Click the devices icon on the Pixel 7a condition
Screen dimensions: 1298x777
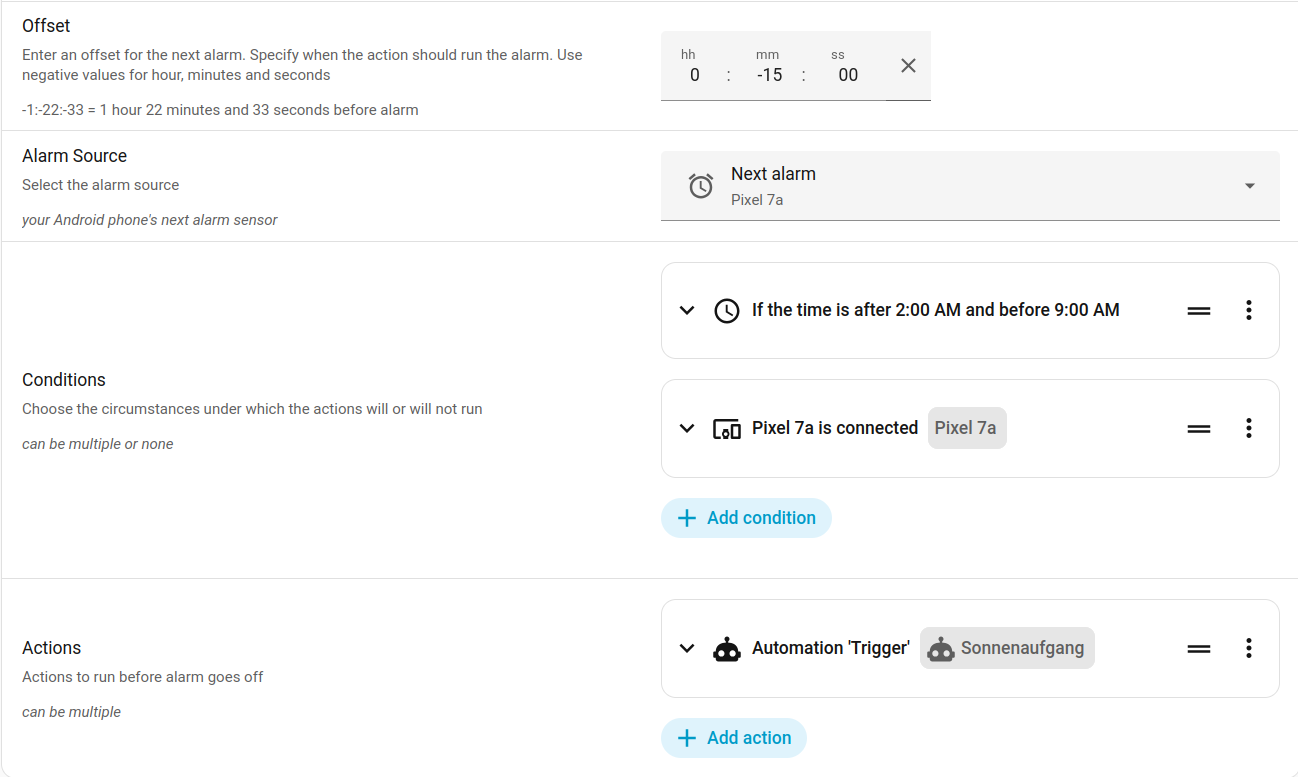(x=727, y=429)
